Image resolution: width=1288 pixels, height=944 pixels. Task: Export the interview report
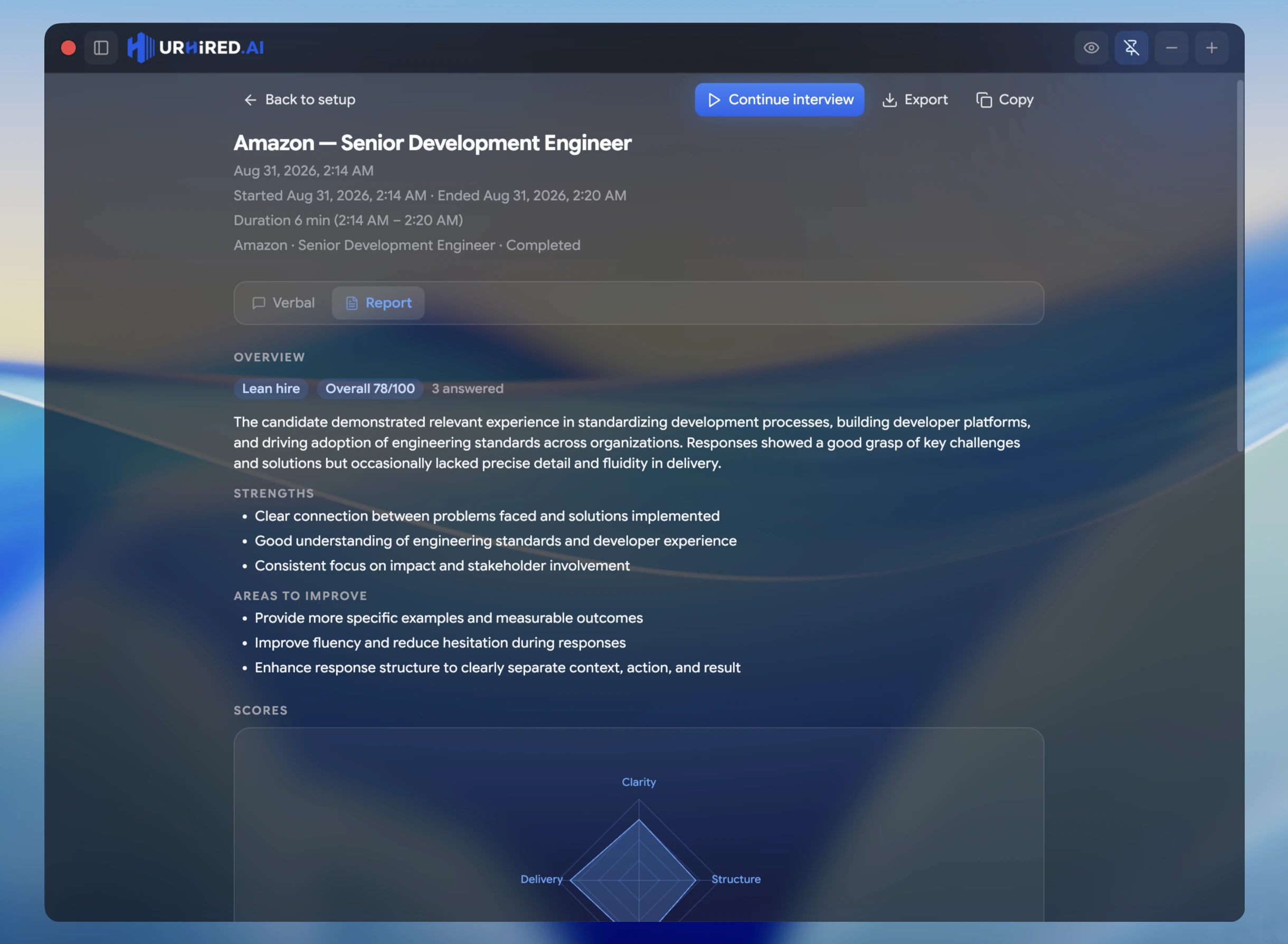[x=915, y=100]
